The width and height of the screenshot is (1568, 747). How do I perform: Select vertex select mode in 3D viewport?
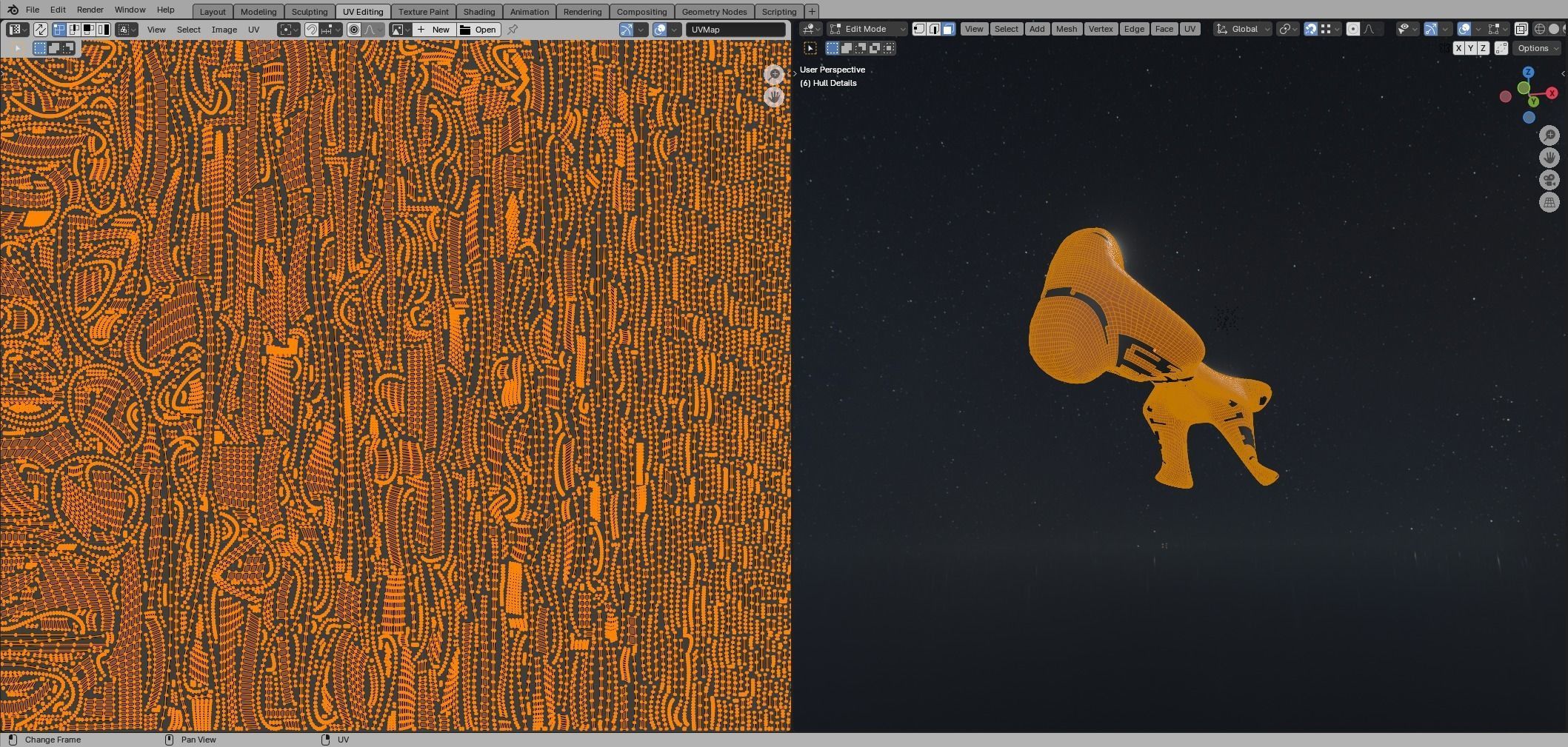click(x=919, y=29)
